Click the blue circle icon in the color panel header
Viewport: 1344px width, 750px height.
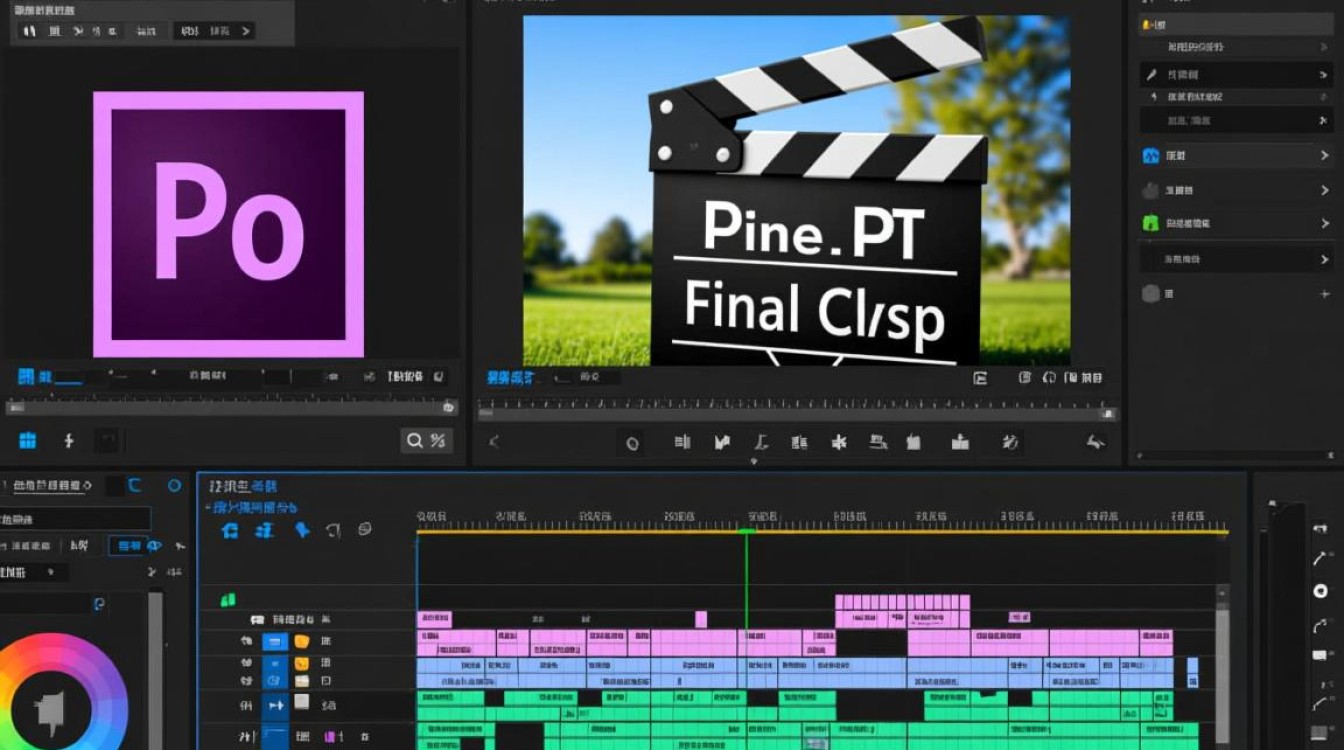point(175,486)
